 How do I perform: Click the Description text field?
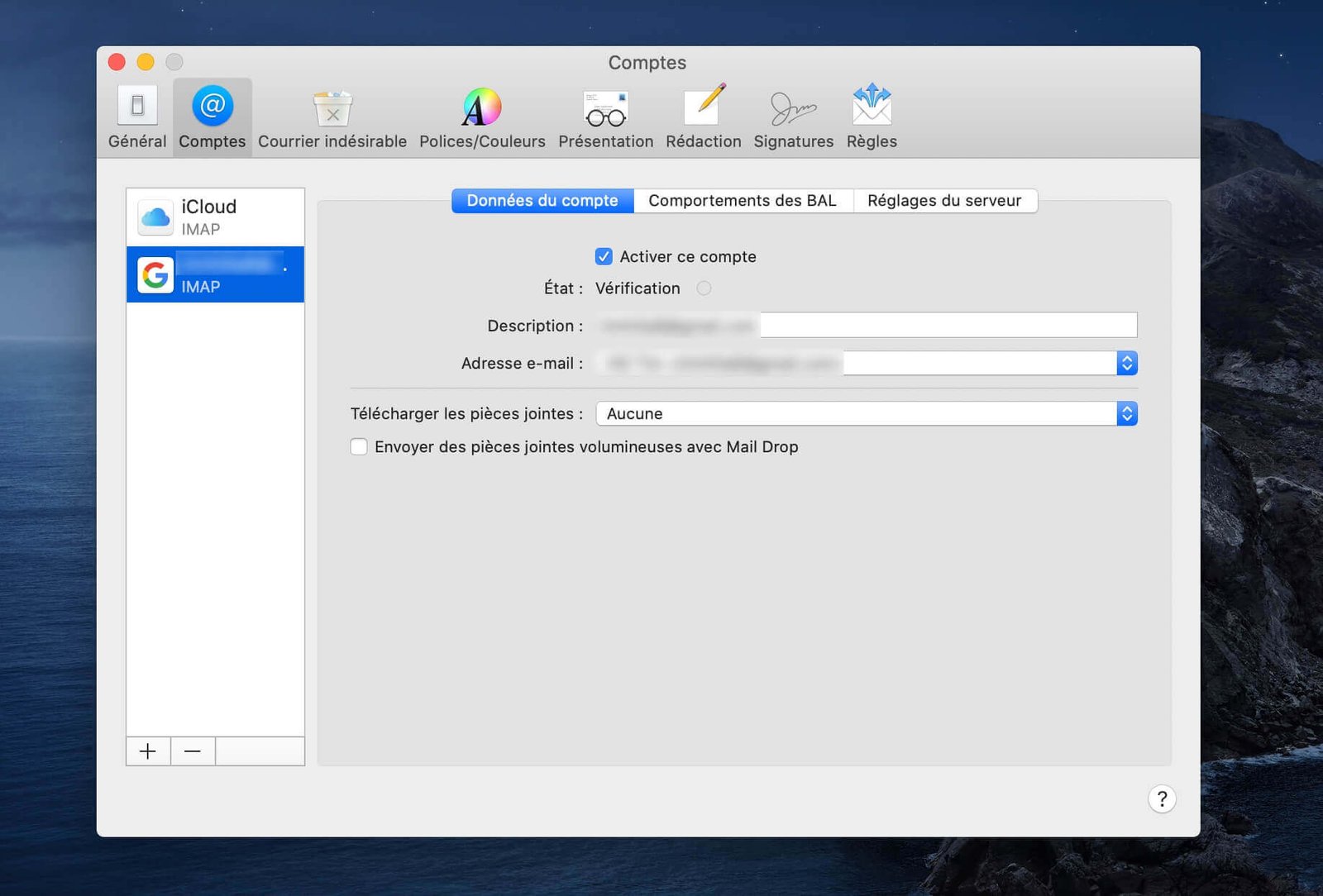coord(867,325)
